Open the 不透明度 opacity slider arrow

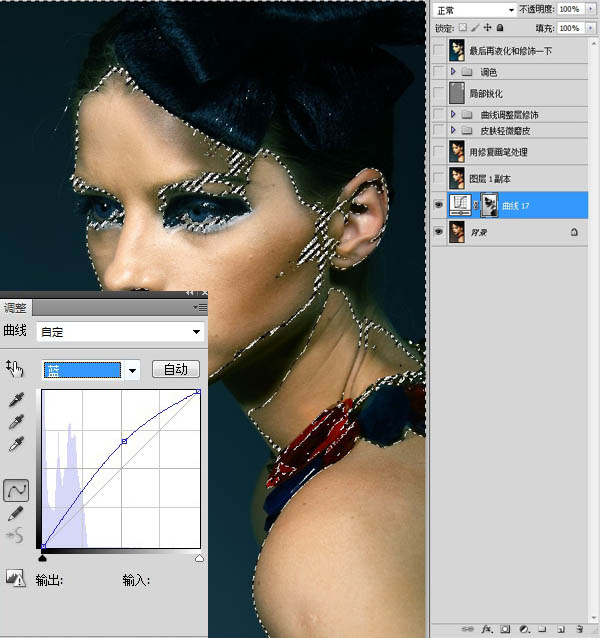(591, 9)
